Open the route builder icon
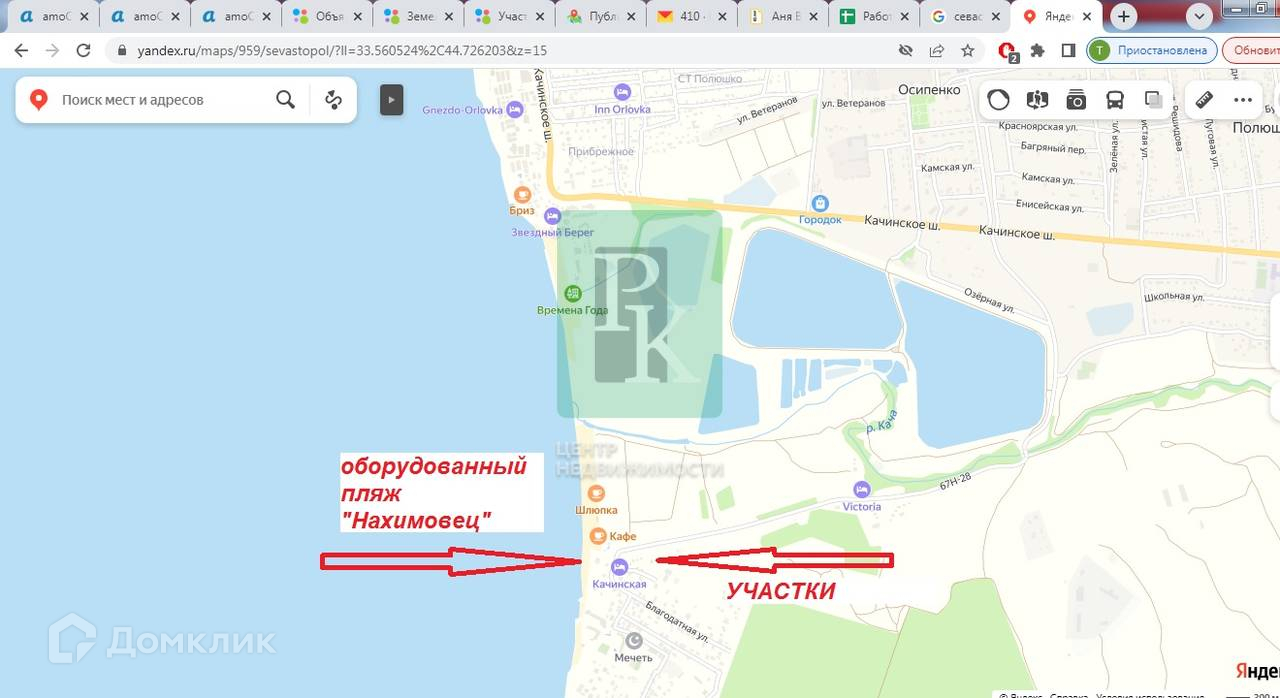 pos(333,99)
